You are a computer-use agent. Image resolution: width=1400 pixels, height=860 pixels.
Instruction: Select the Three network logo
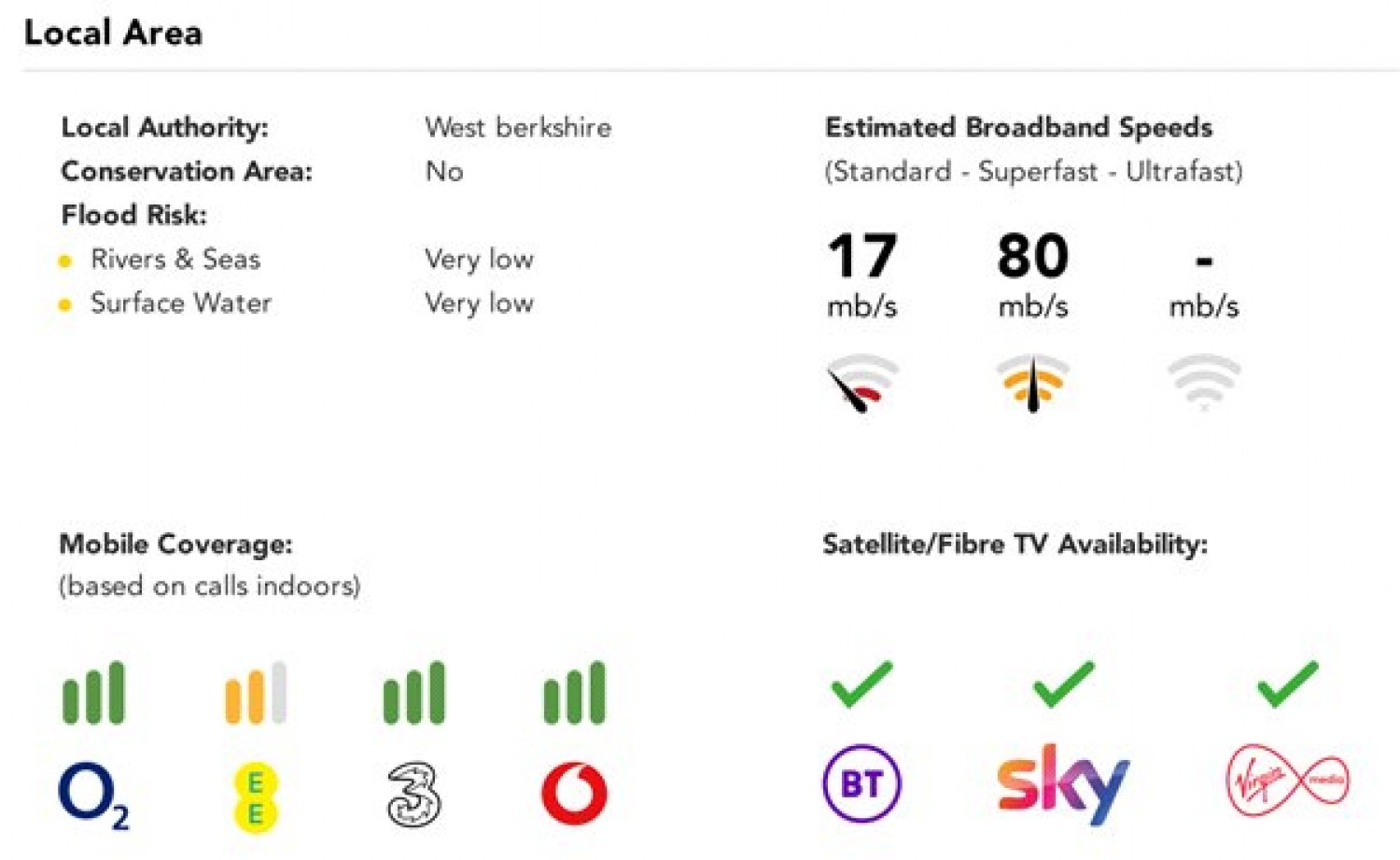[413, 795]
